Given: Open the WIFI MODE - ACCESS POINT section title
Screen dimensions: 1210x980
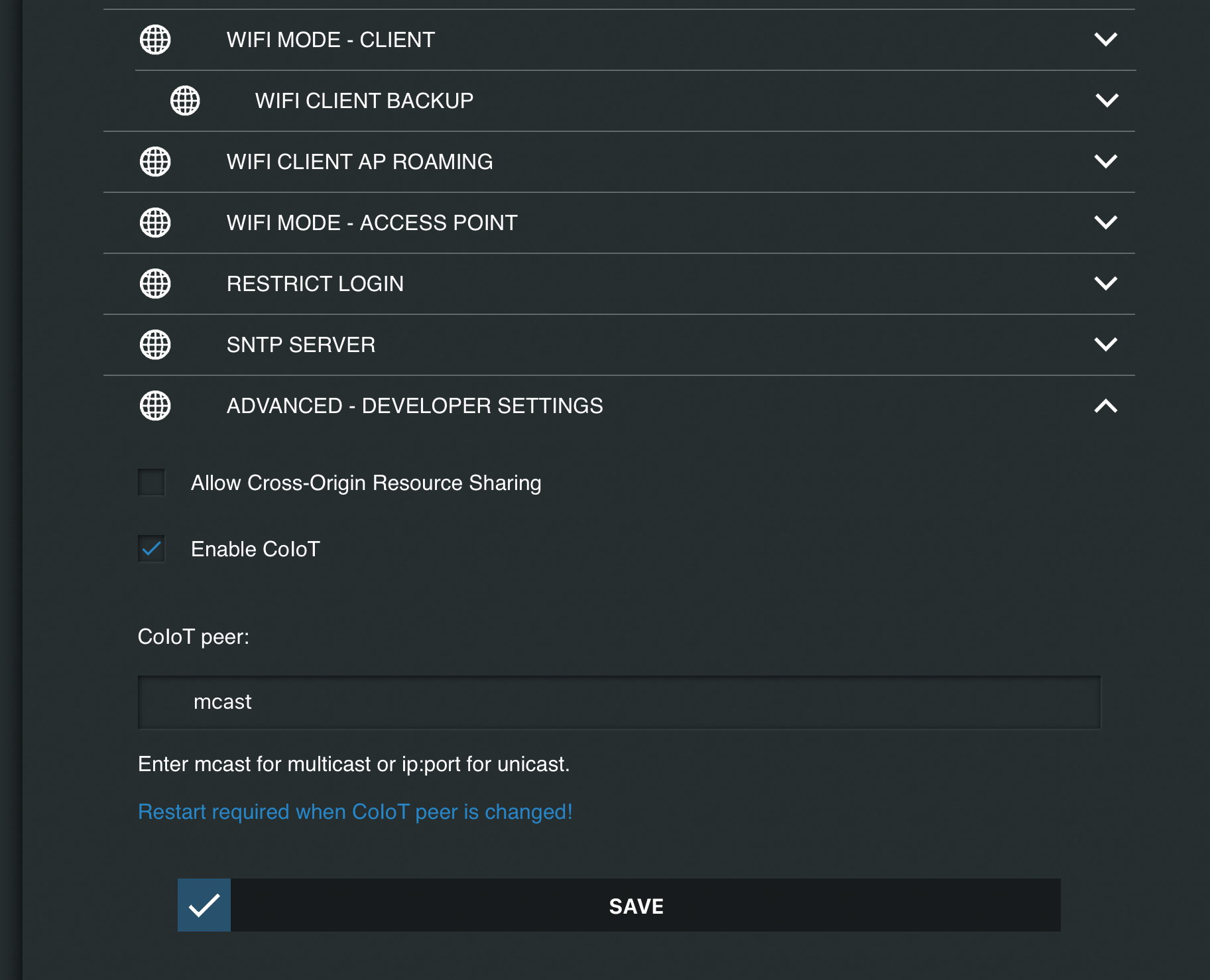Looking at the screenshot, I should 372,223.
